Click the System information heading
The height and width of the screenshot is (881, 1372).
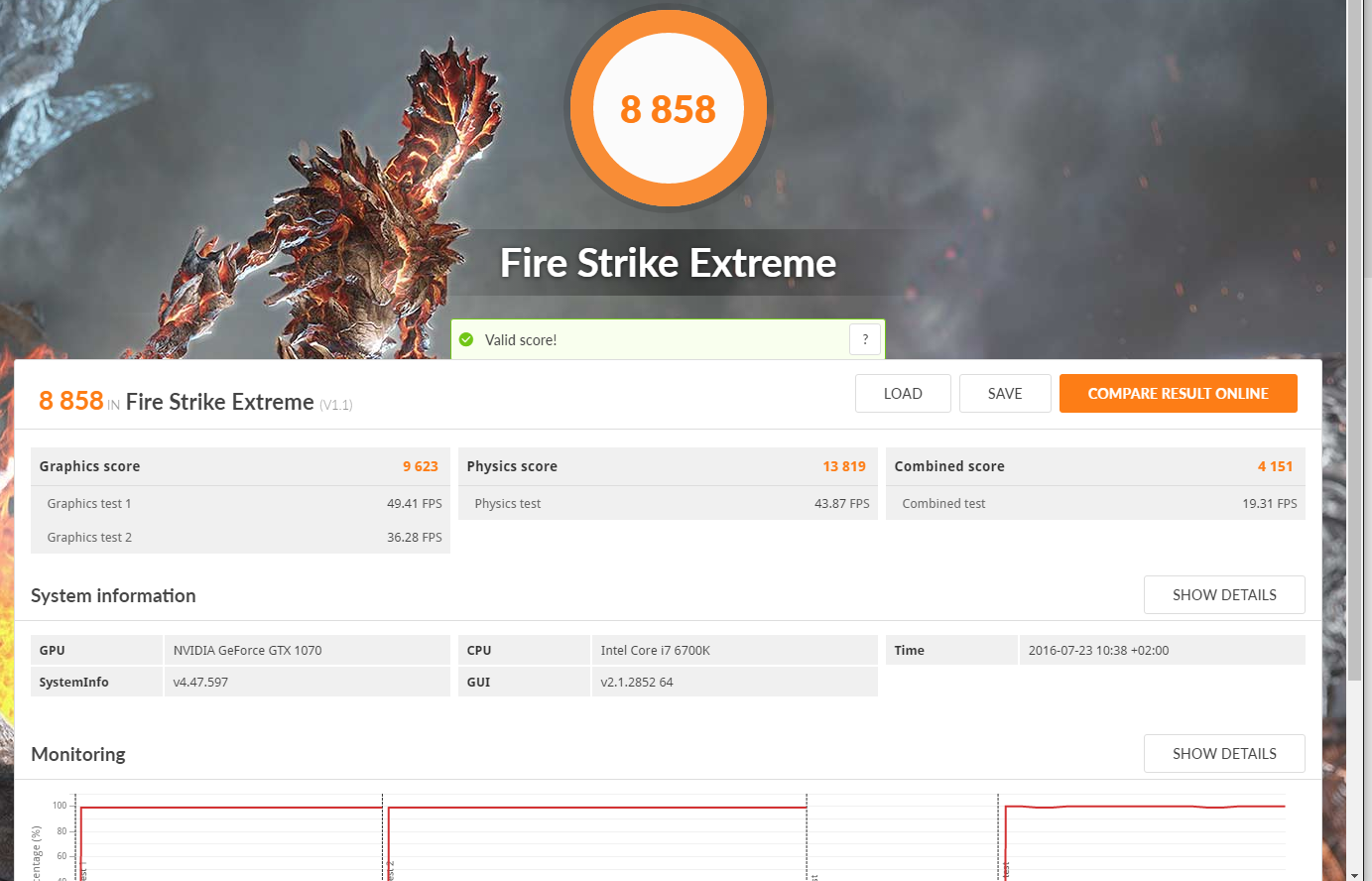pyautogui.click(x=113, y=595)
